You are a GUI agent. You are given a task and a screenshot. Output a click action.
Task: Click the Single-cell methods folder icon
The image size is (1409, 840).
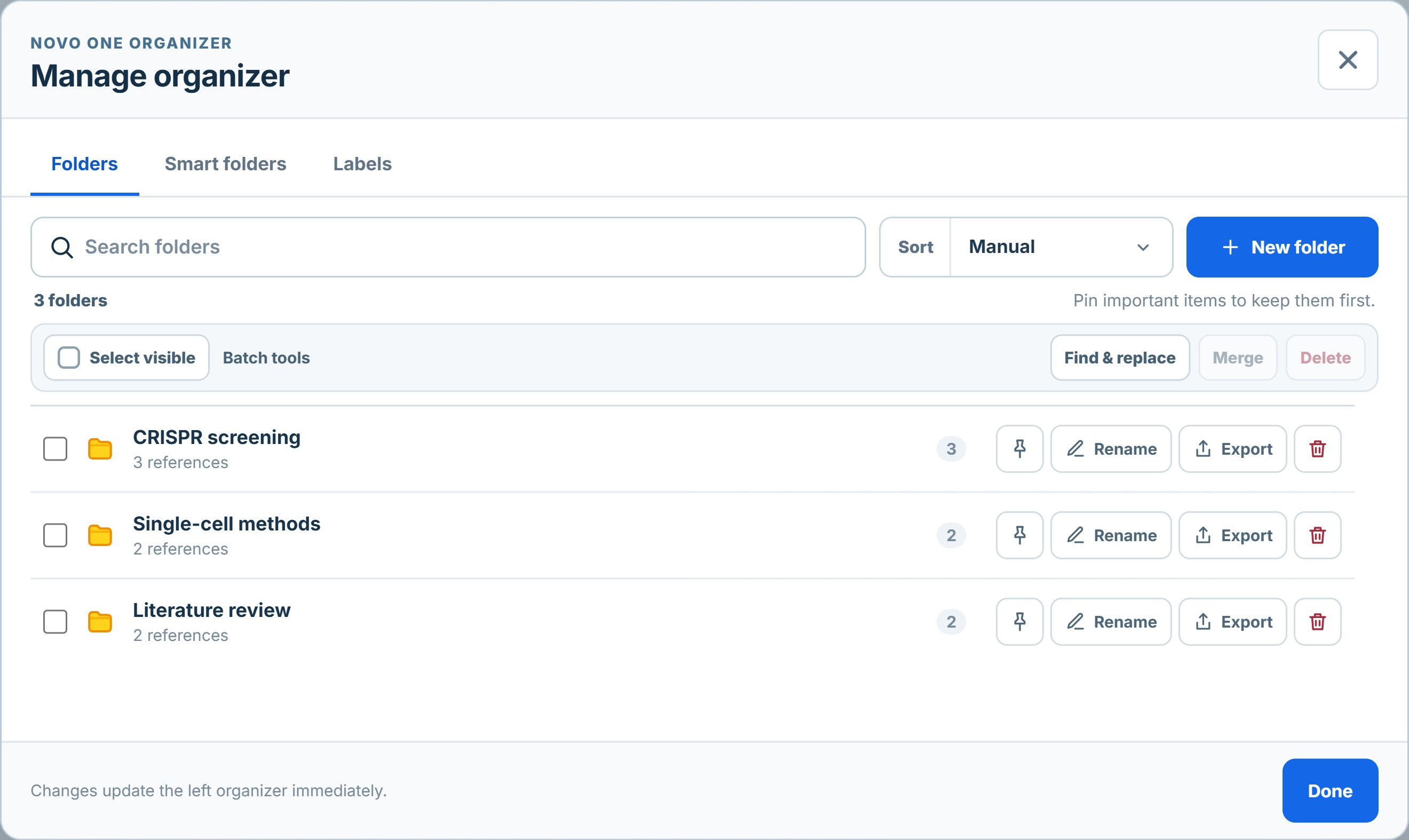coord(100,535)
